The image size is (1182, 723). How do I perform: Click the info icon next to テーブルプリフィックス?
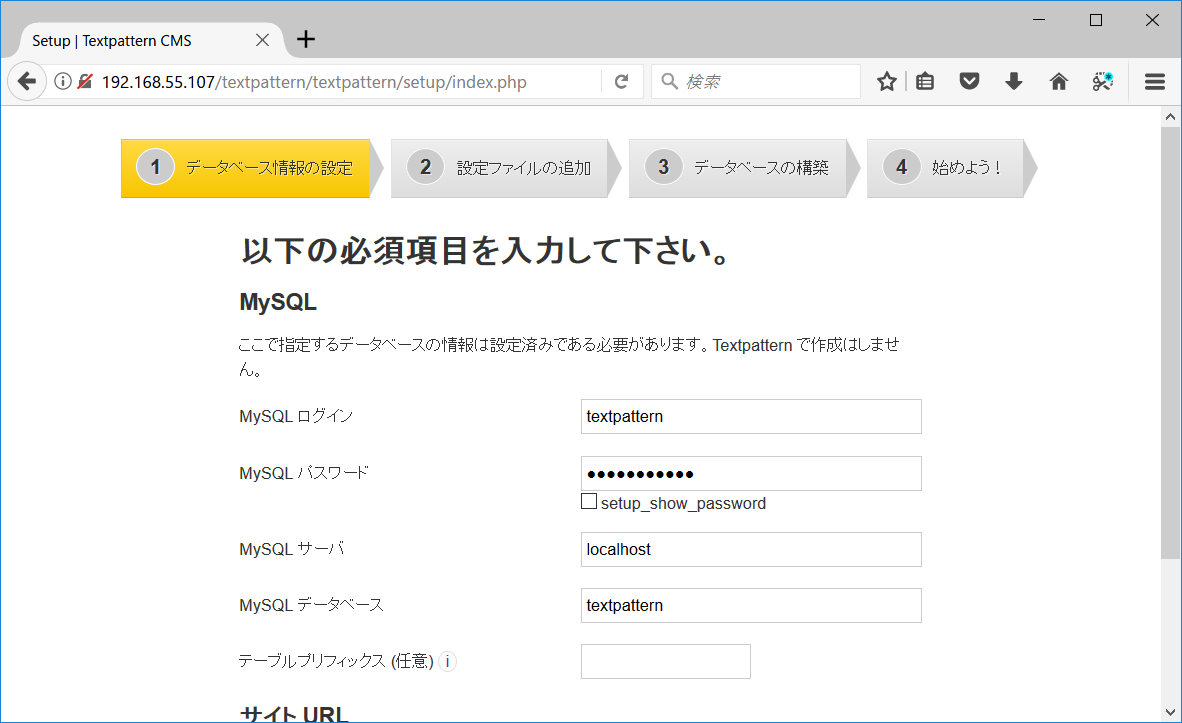coord(447,661)
